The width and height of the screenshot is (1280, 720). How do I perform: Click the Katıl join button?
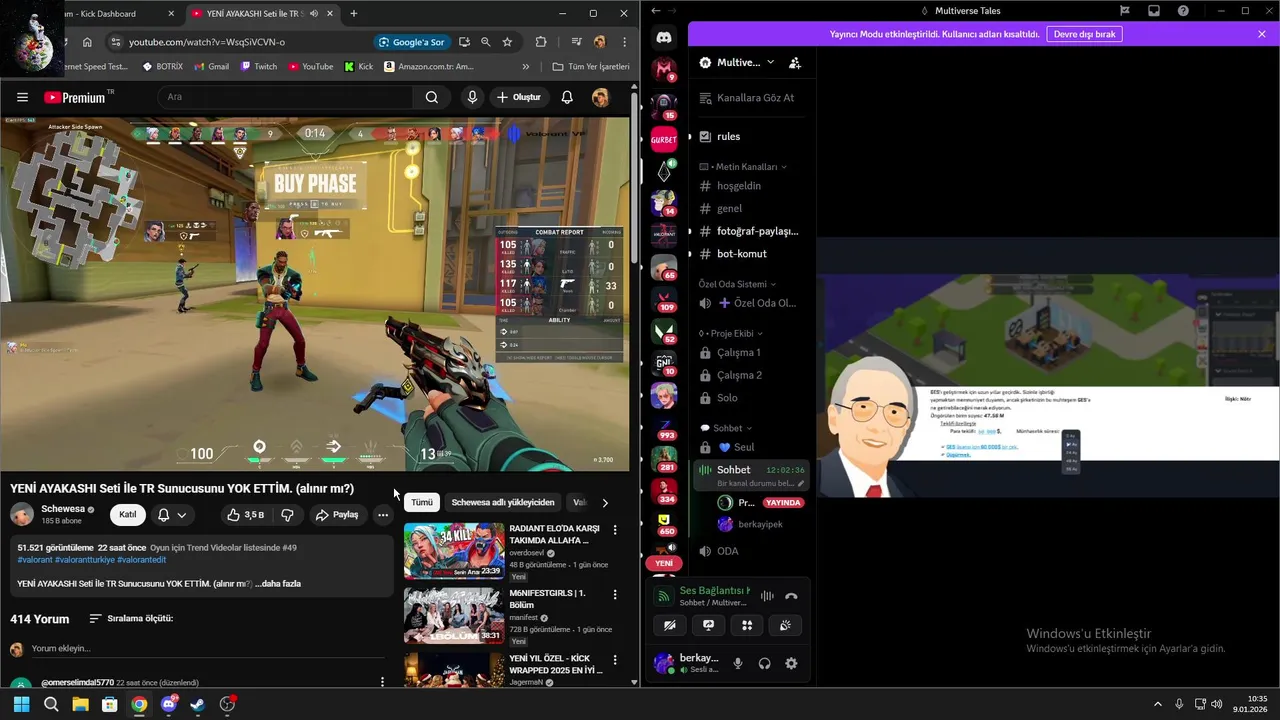(128, 515)
